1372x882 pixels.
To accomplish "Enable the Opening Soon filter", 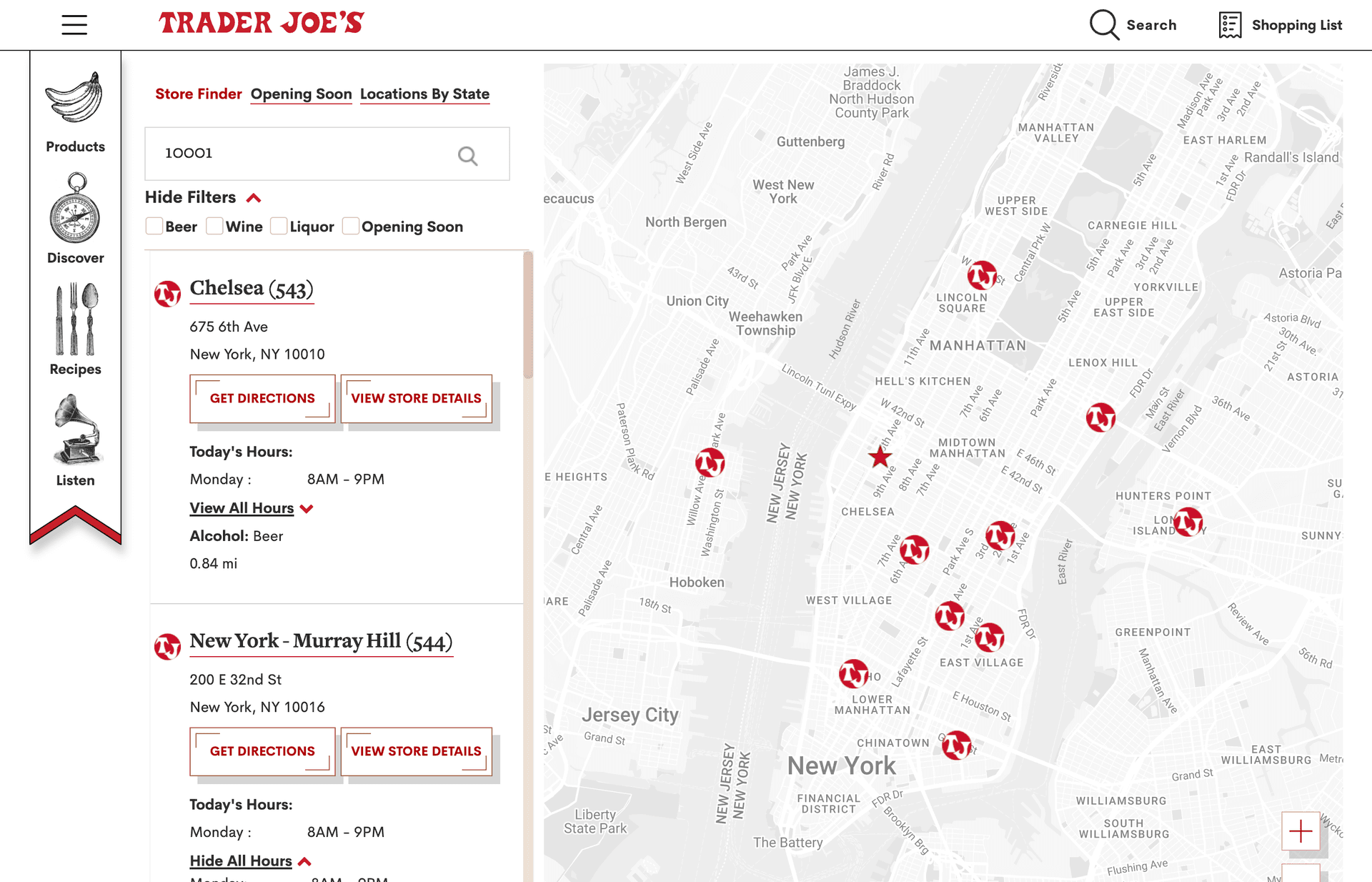I will 351,225.
